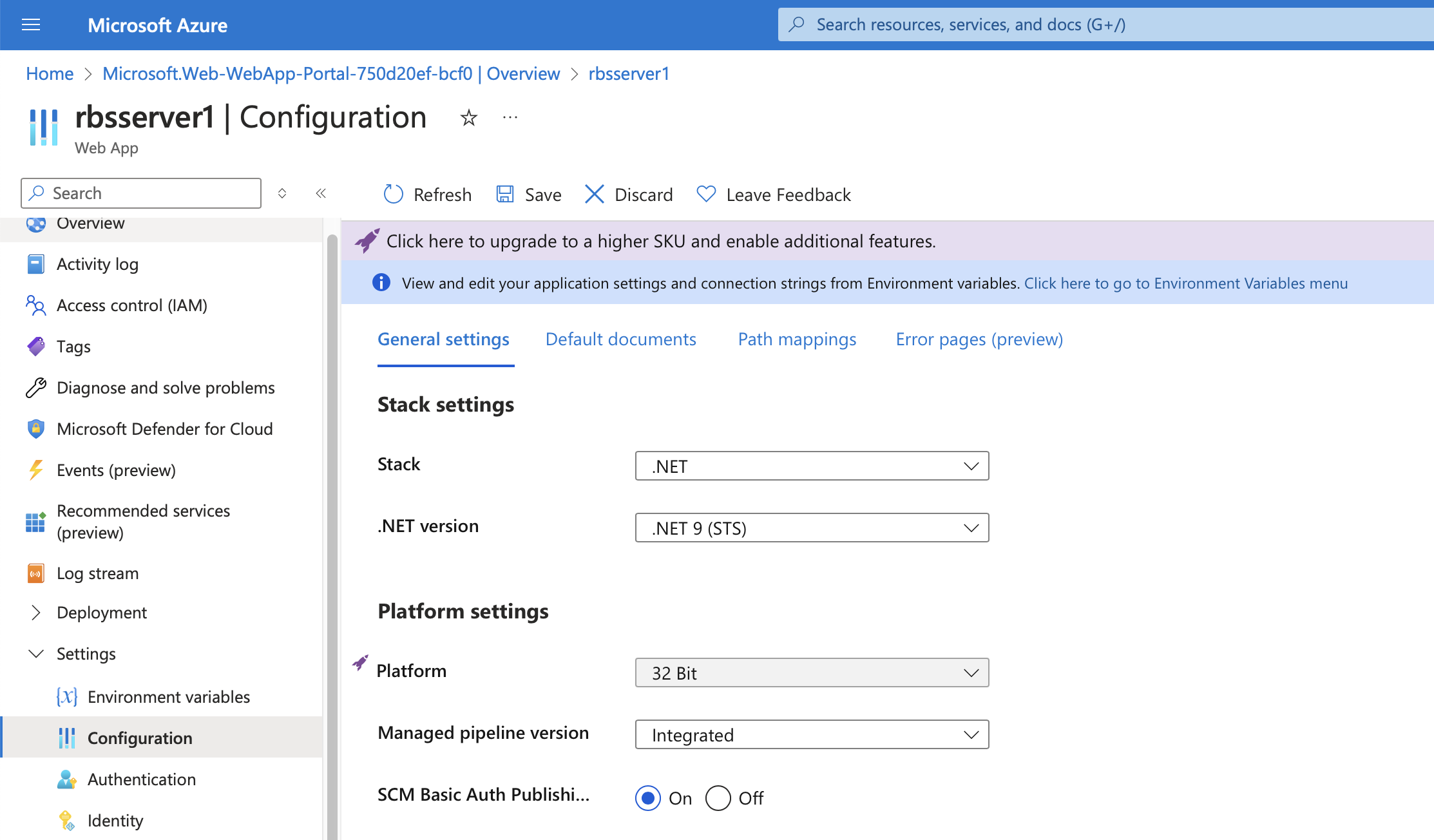
Task: Click the Authentication user icon
Action: click(67, 779)
